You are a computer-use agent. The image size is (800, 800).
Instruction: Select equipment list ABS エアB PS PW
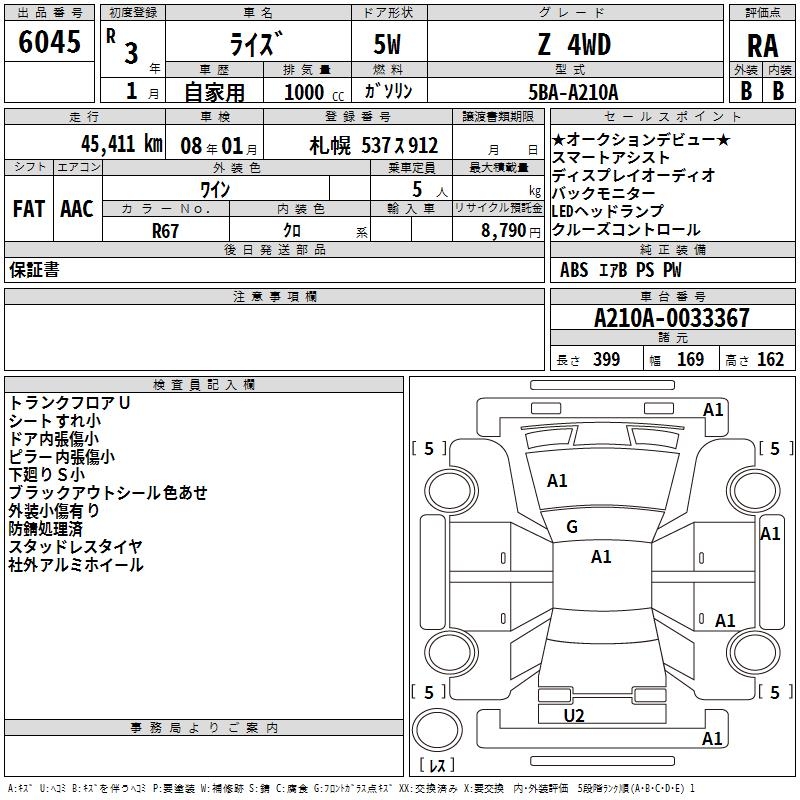click(620, 270)
